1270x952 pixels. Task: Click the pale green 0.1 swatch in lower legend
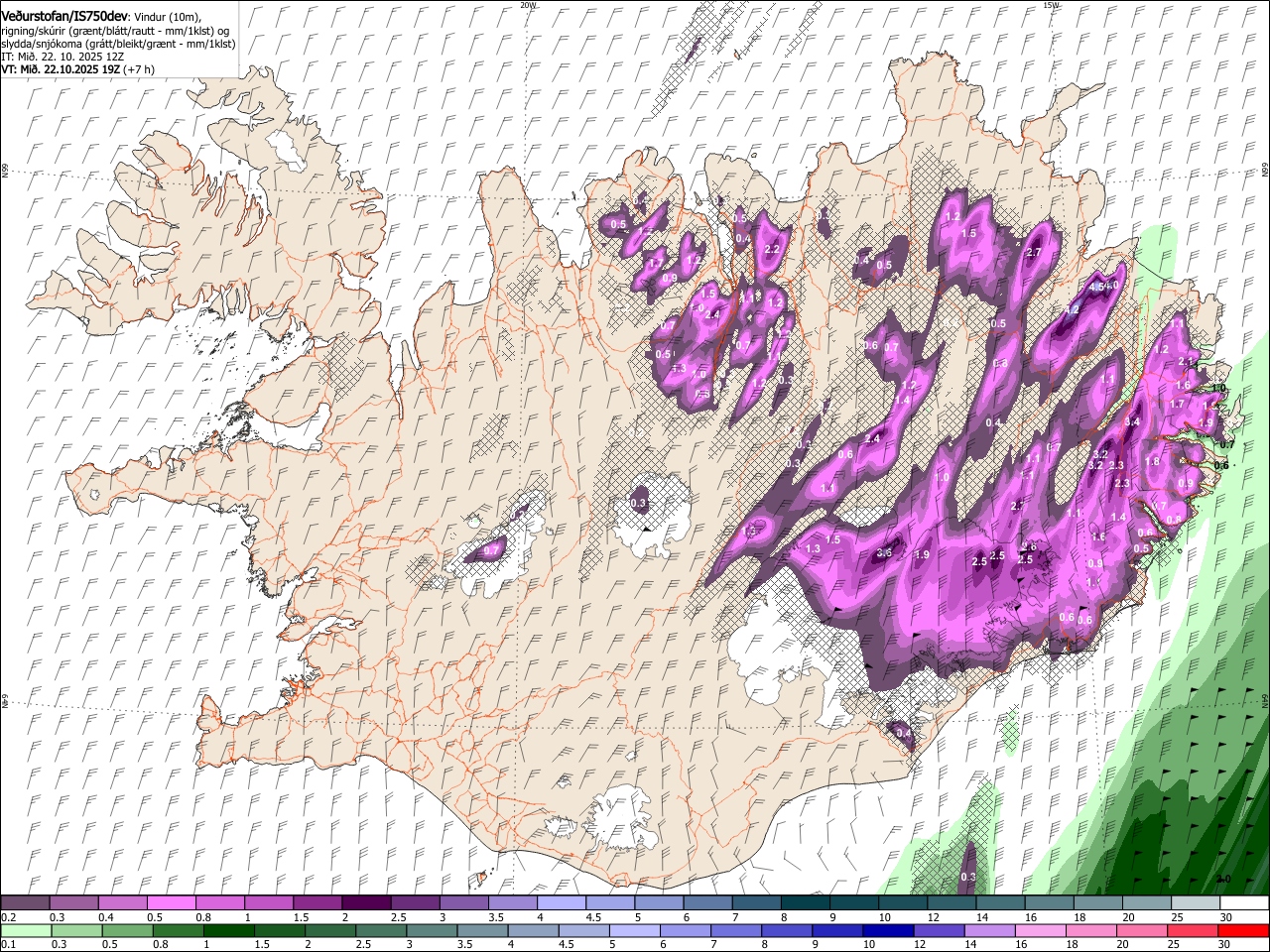click(26, 931)
